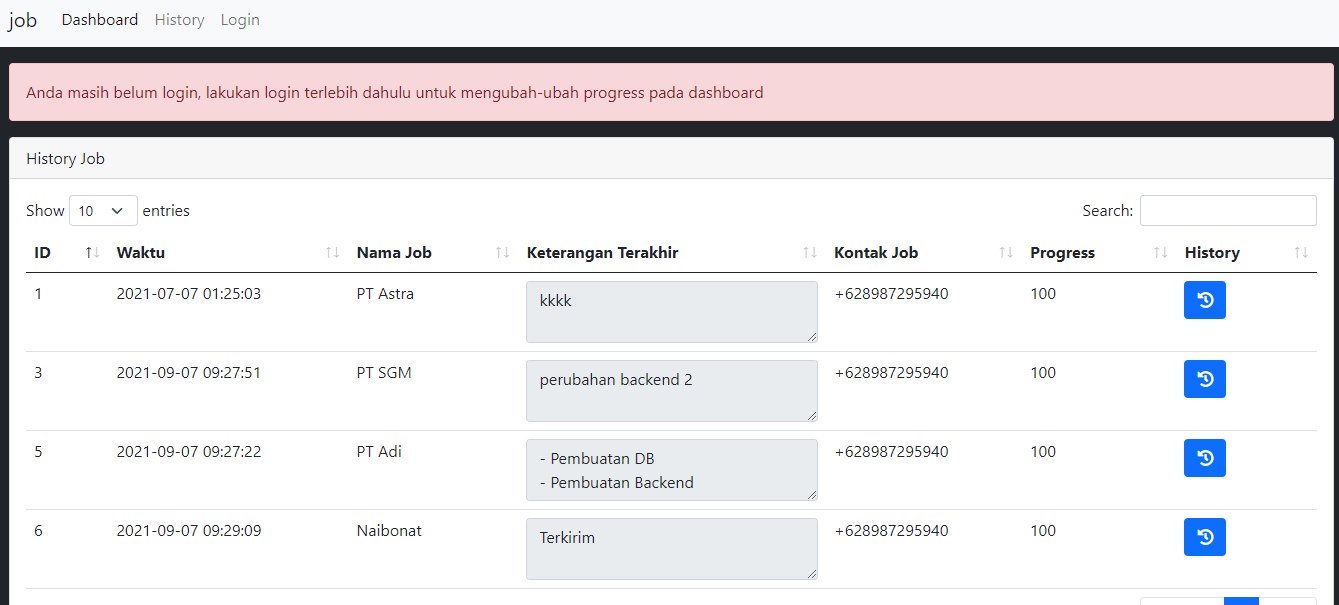The width and height of the screenshot is (1339, 605).
Task: Open history for PT SGM job
Action: [x=1204, y=379]
